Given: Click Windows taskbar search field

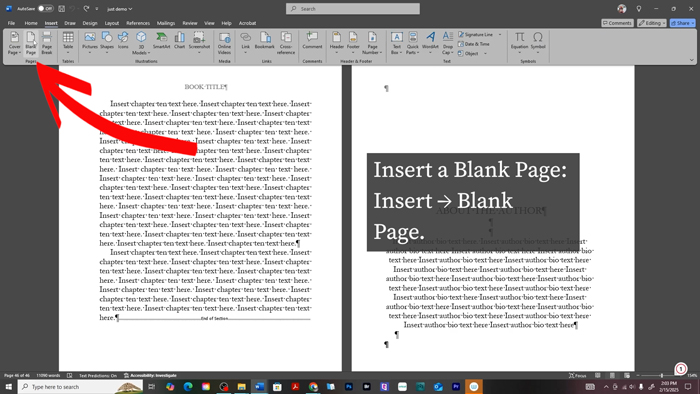Looking at the screenshot, I should 81,387.
